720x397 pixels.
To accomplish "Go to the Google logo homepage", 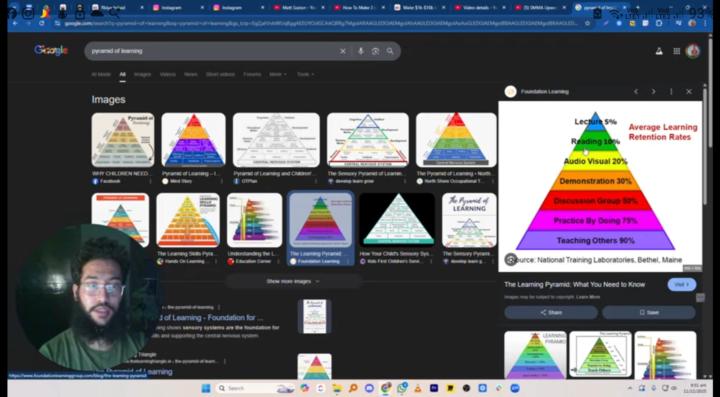I will click(x=51, y=50).
